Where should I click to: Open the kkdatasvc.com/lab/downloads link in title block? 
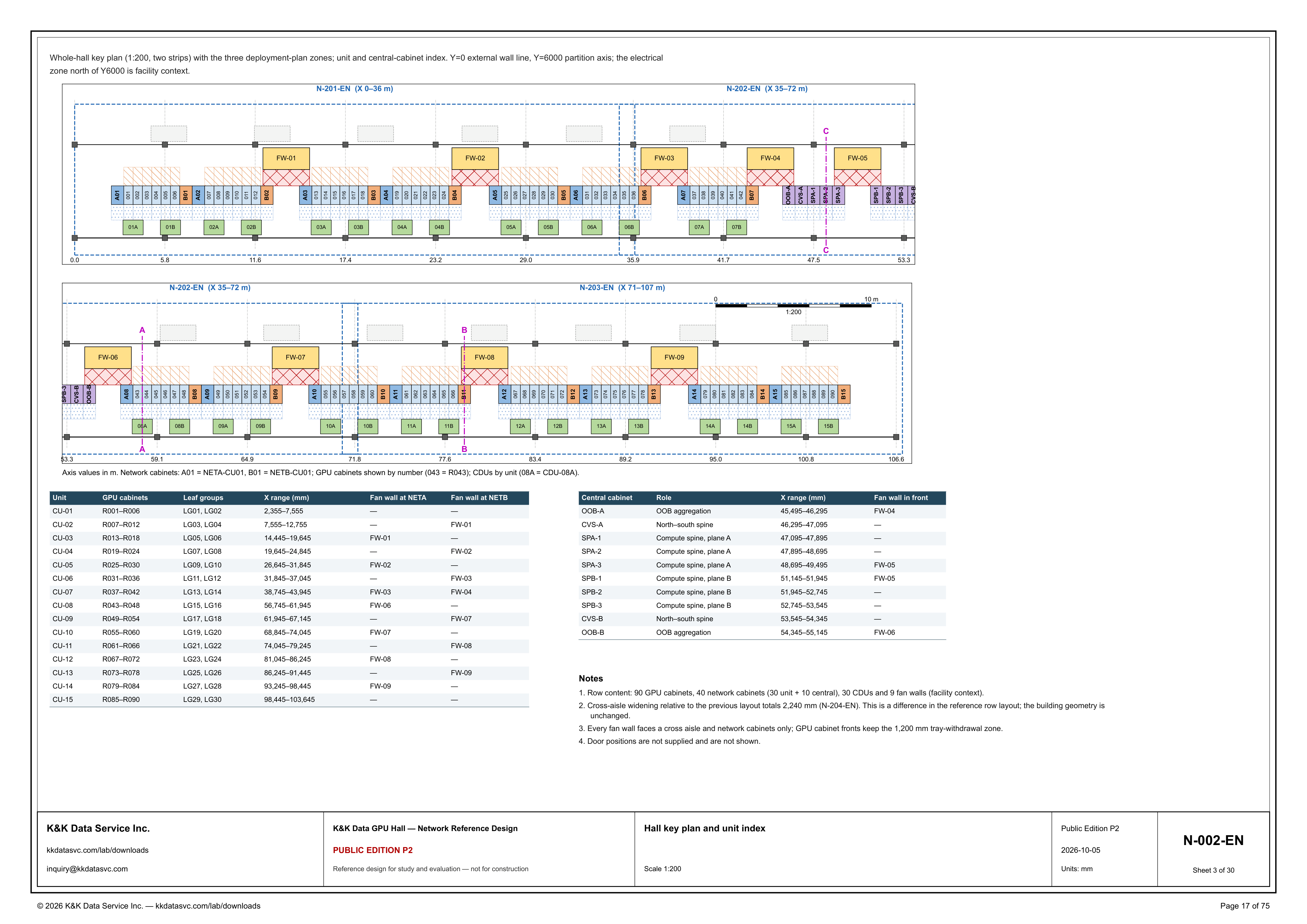(x=97, y=851)
